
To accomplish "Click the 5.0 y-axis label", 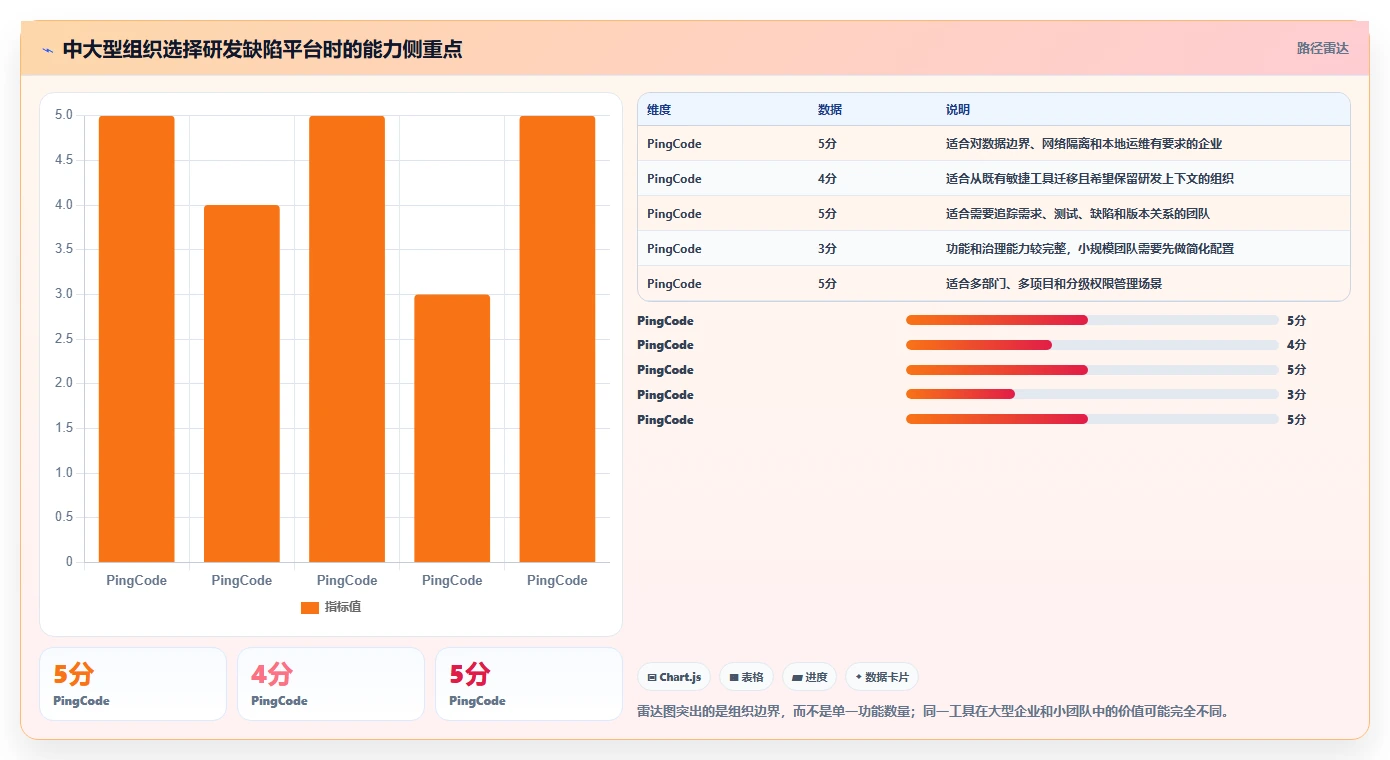I will [63, 115].
